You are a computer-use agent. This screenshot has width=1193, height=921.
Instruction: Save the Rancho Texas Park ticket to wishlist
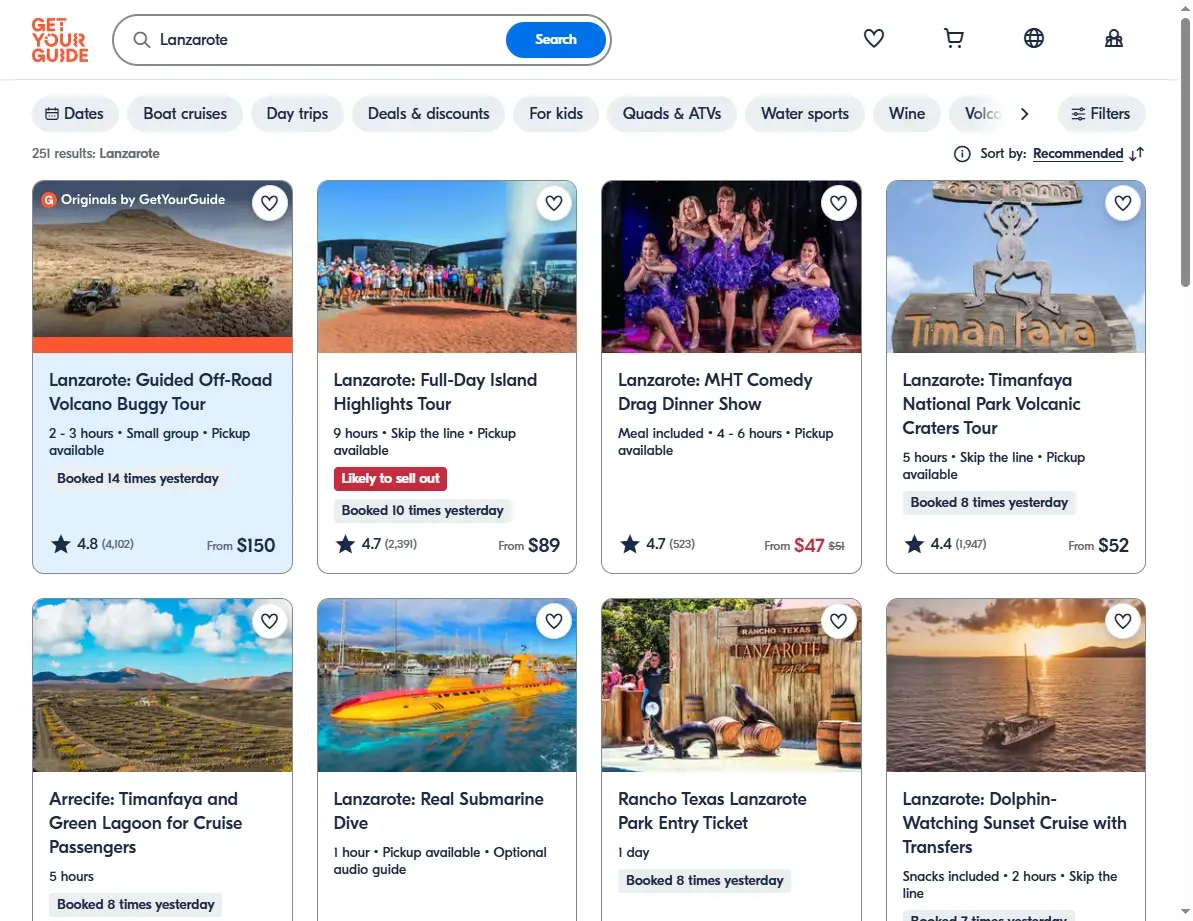coord(838,621)
